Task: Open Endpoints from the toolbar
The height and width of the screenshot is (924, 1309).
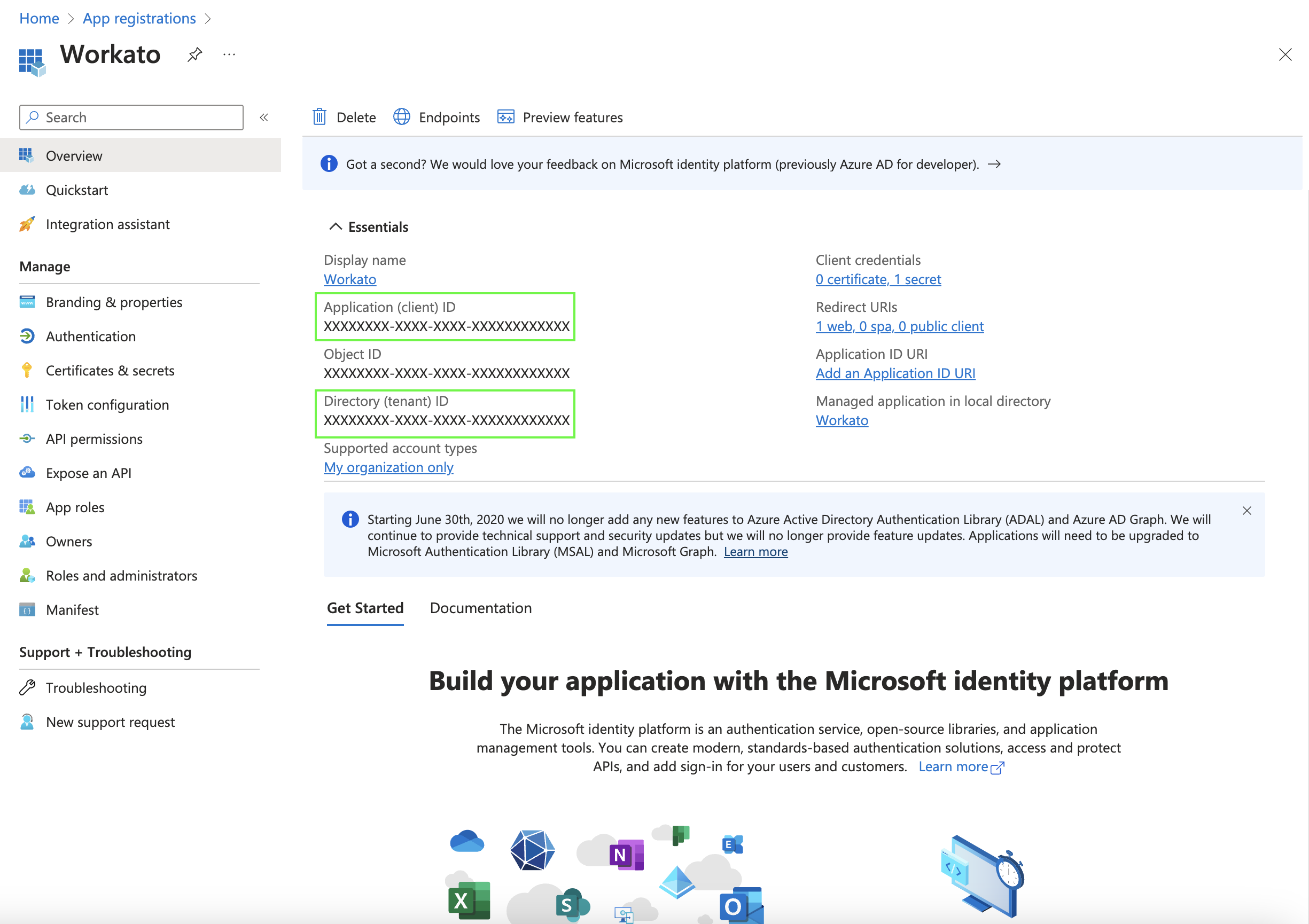Action: click(437, 117)
